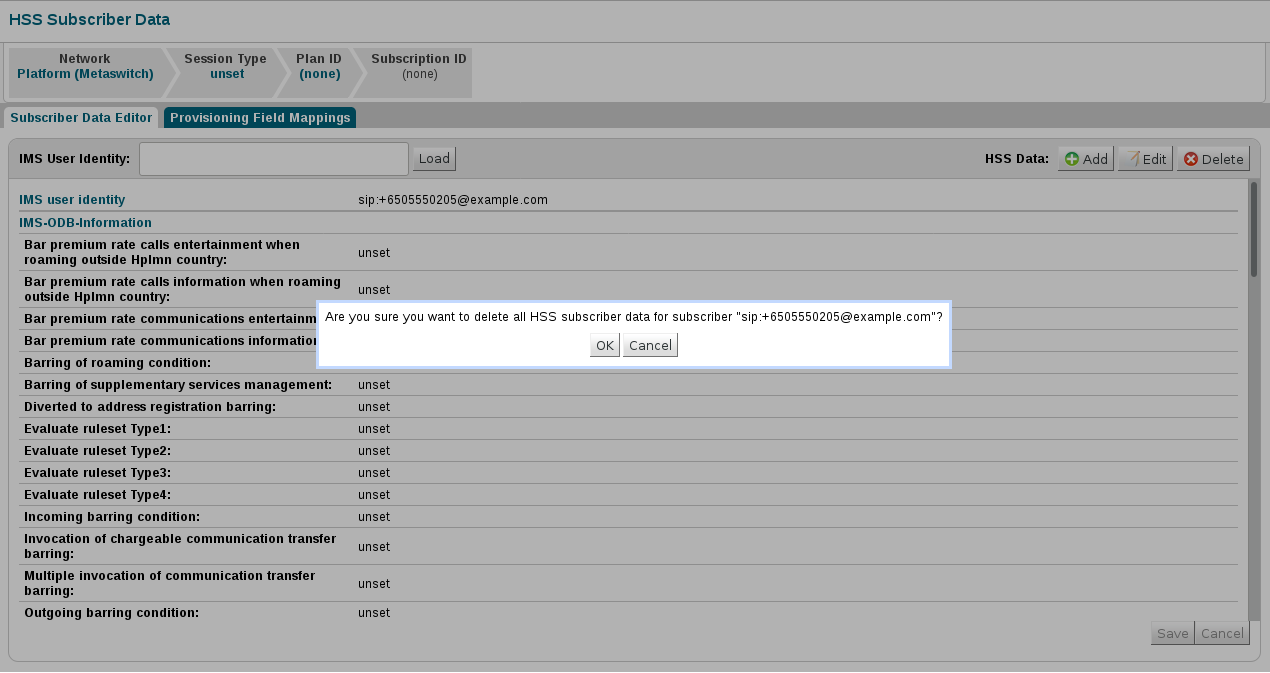Open the Plan ID (none) breadcrumb
Image resolution: width=1270 pixels, height=673 pixels.
(319, 67)
